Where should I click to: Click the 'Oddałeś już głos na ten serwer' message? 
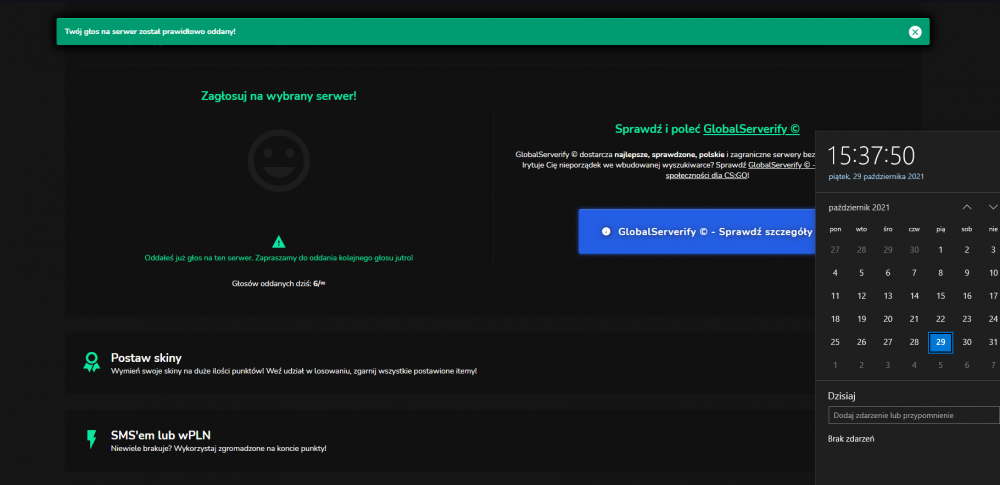[279, 258]
